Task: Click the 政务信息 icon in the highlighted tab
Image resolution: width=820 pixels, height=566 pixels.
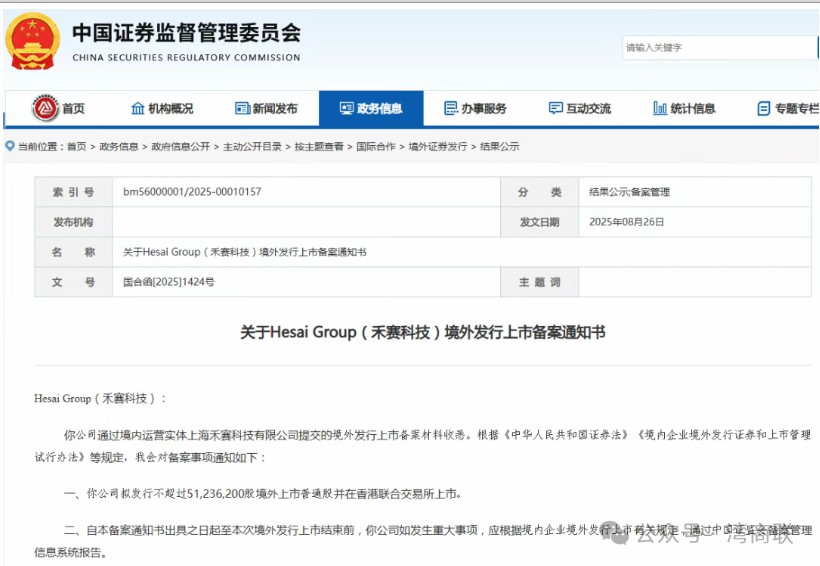Action: pos(346,108)
